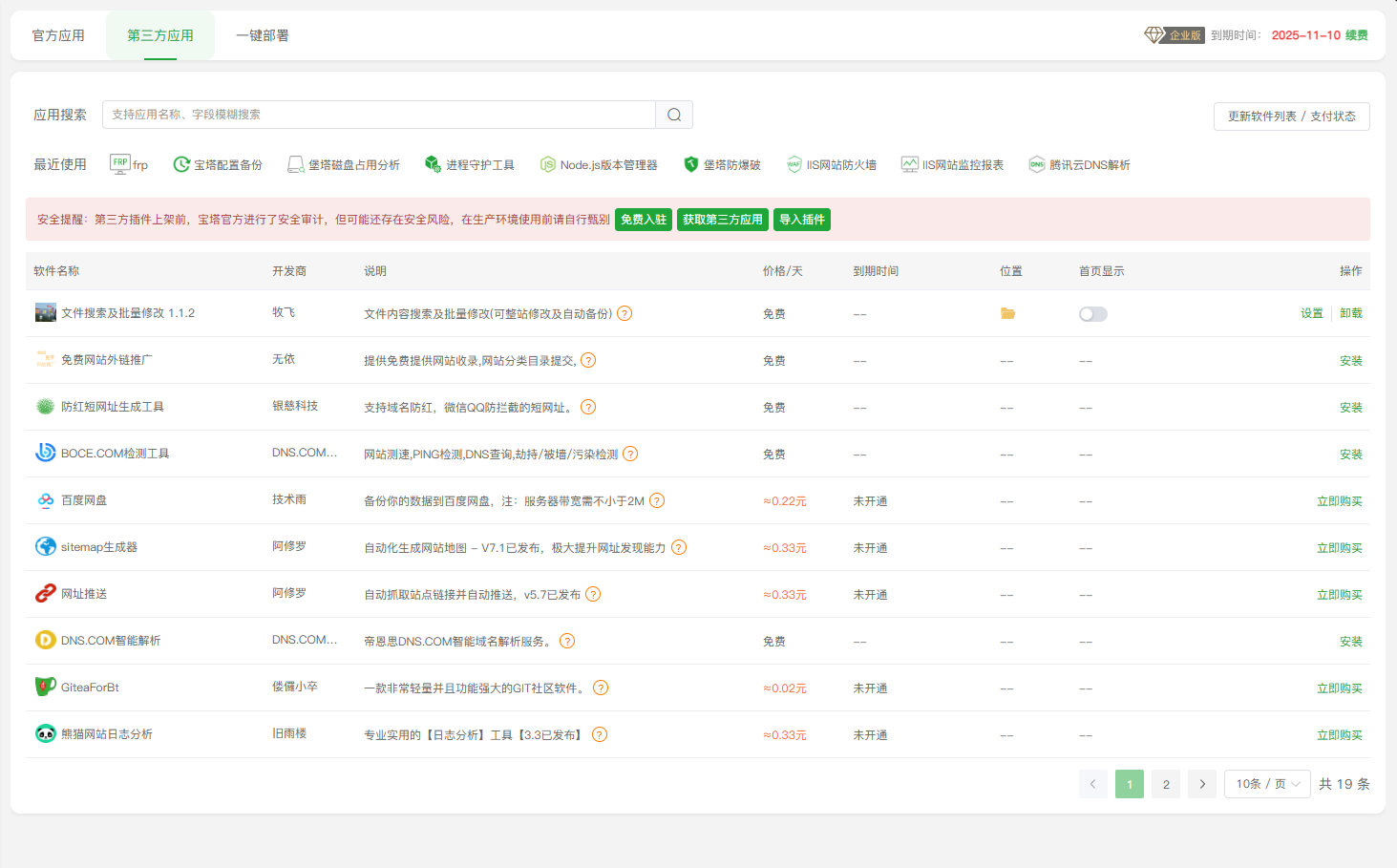Open the frp app from recently used
Image resolution: width=1397 pixels, height=868 pixels.
click(x=129, y=163)
